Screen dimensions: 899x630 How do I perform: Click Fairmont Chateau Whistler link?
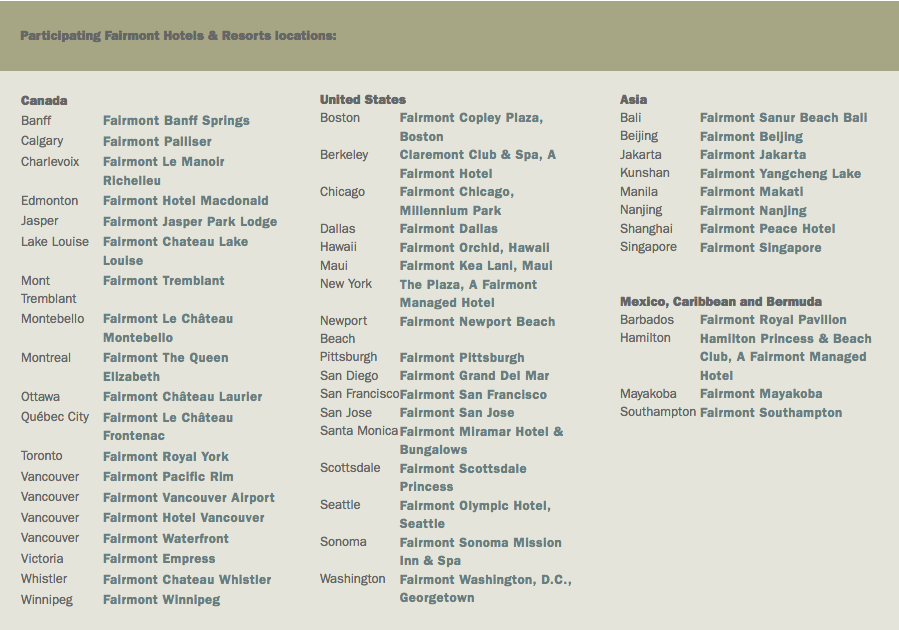pyautogui.click(x=187, y=580)
